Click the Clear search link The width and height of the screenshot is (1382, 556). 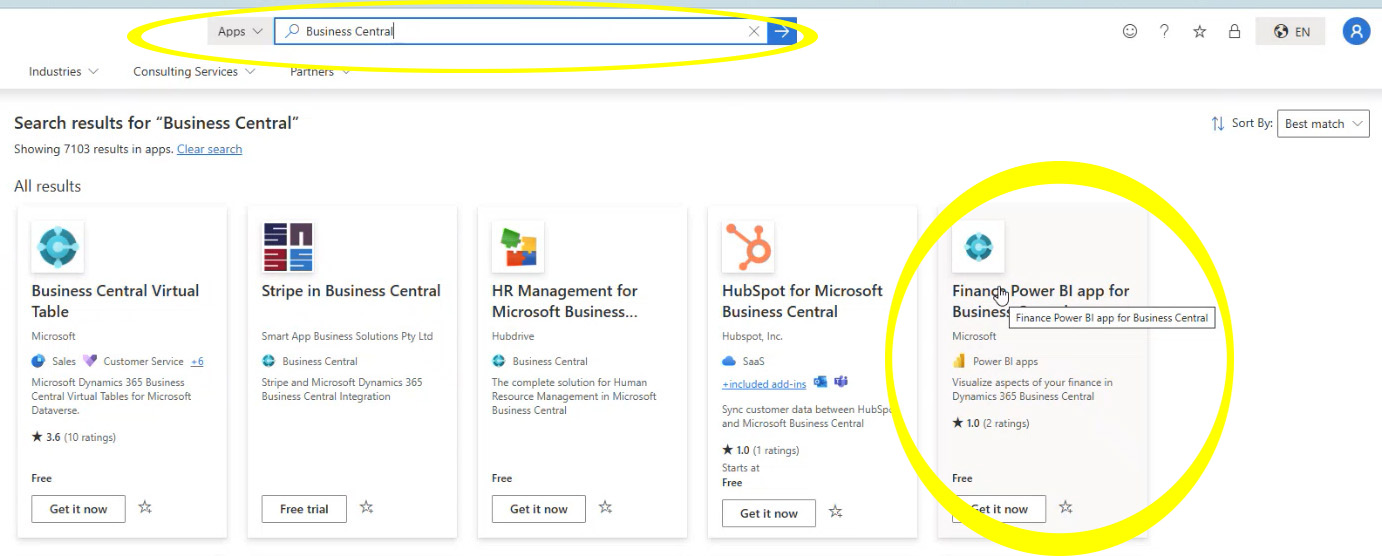click(209, 149)
